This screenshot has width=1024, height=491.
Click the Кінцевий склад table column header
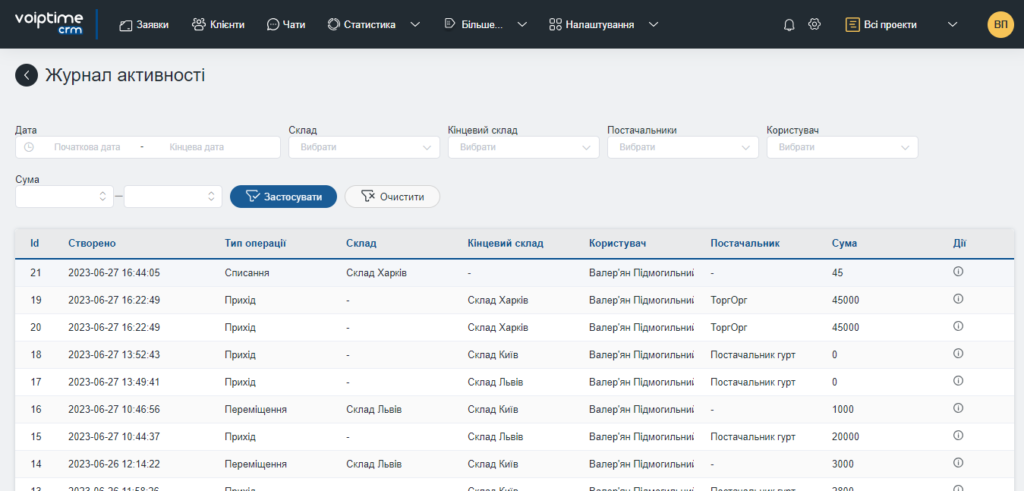click(505, 244)
